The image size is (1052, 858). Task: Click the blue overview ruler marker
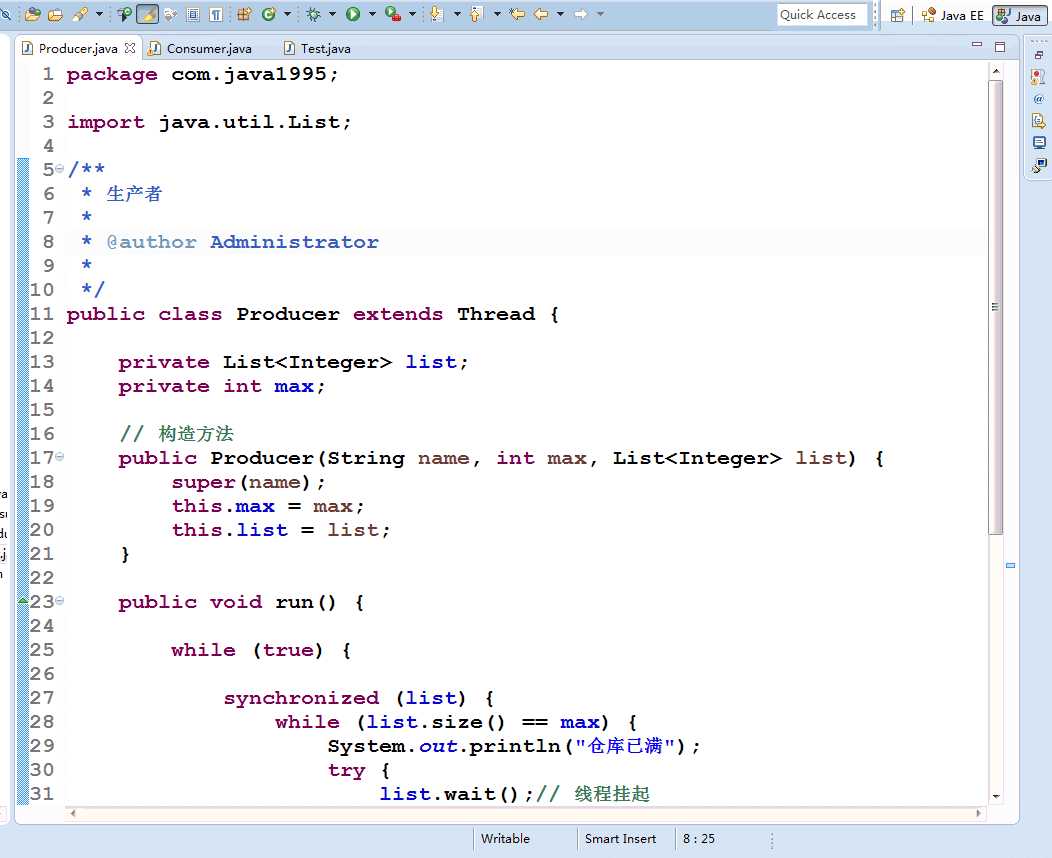tap(1010, 566)
